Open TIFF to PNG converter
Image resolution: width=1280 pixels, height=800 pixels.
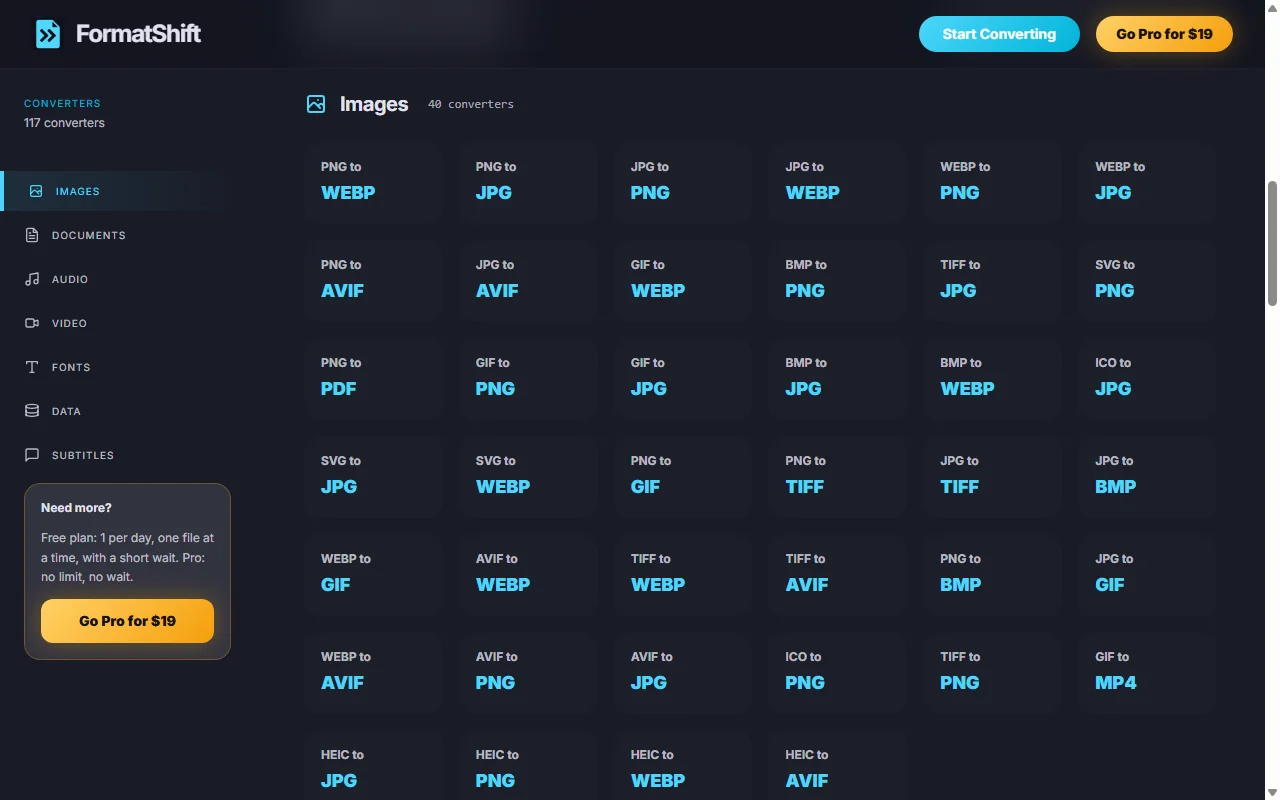(993, 671)
